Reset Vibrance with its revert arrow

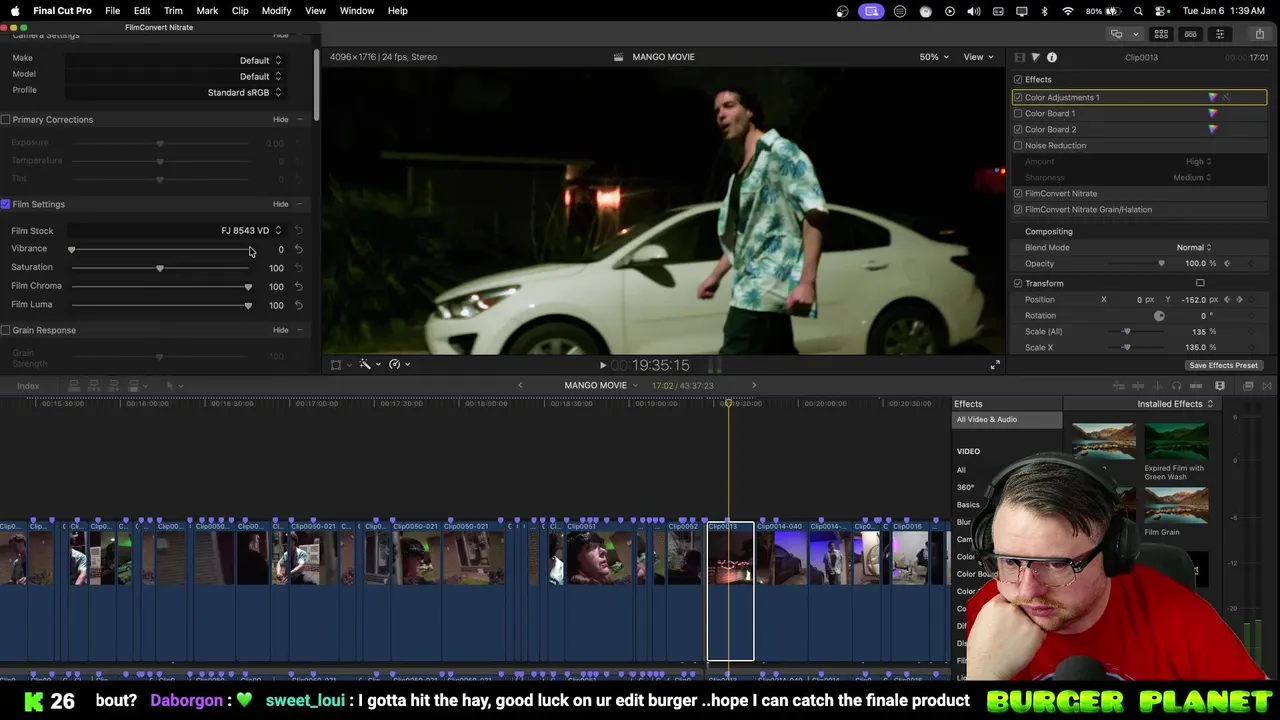[x=298, y=249]
